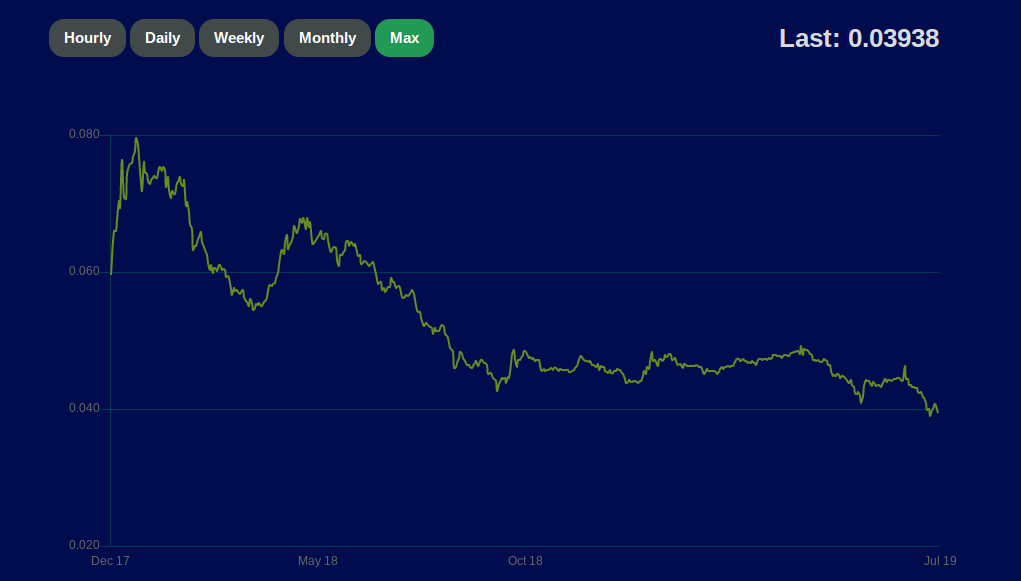Click the 0.060 y-axis label
1021x581 pixels.
[84, 272]
